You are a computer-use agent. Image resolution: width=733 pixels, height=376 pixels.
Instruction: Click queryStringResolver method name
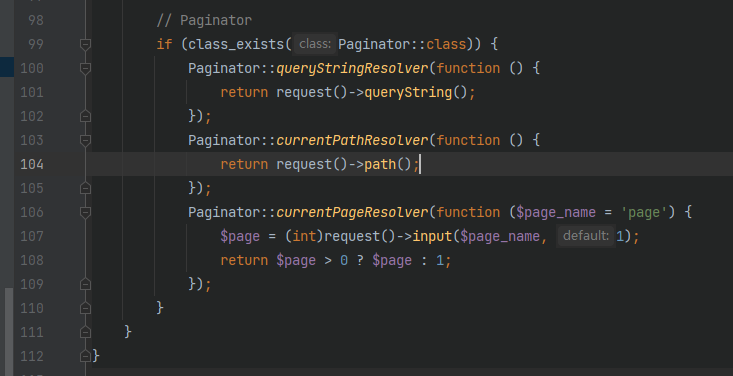click(x=352, y=69)
